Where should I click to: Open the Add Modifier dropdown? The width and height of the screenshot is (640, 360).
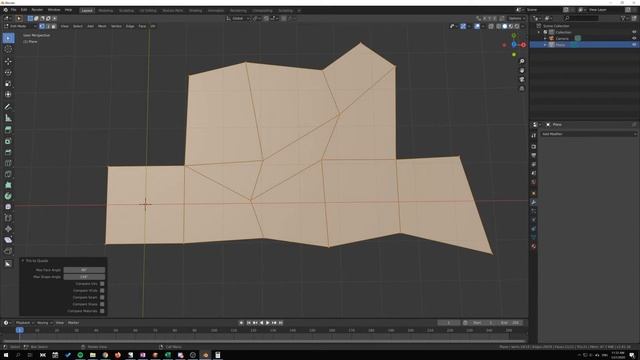(588, 134)
